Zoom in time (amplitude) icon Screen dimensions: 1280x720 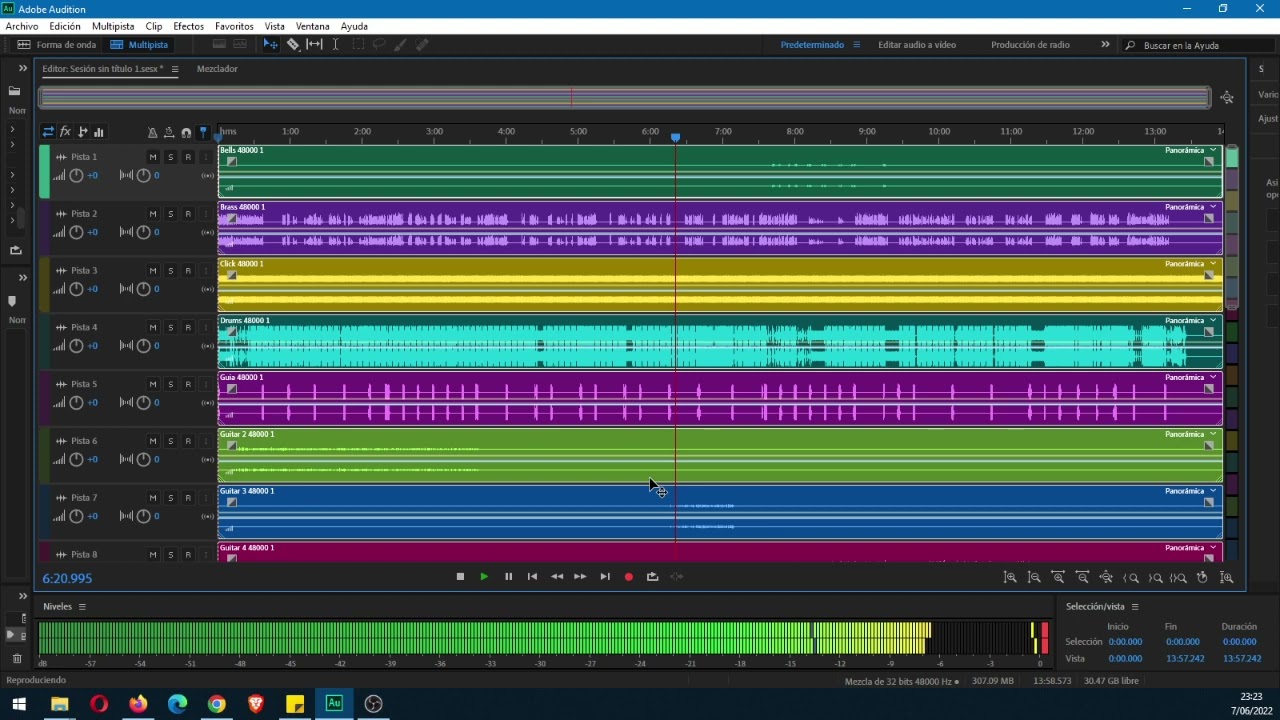pos(1010,578)
